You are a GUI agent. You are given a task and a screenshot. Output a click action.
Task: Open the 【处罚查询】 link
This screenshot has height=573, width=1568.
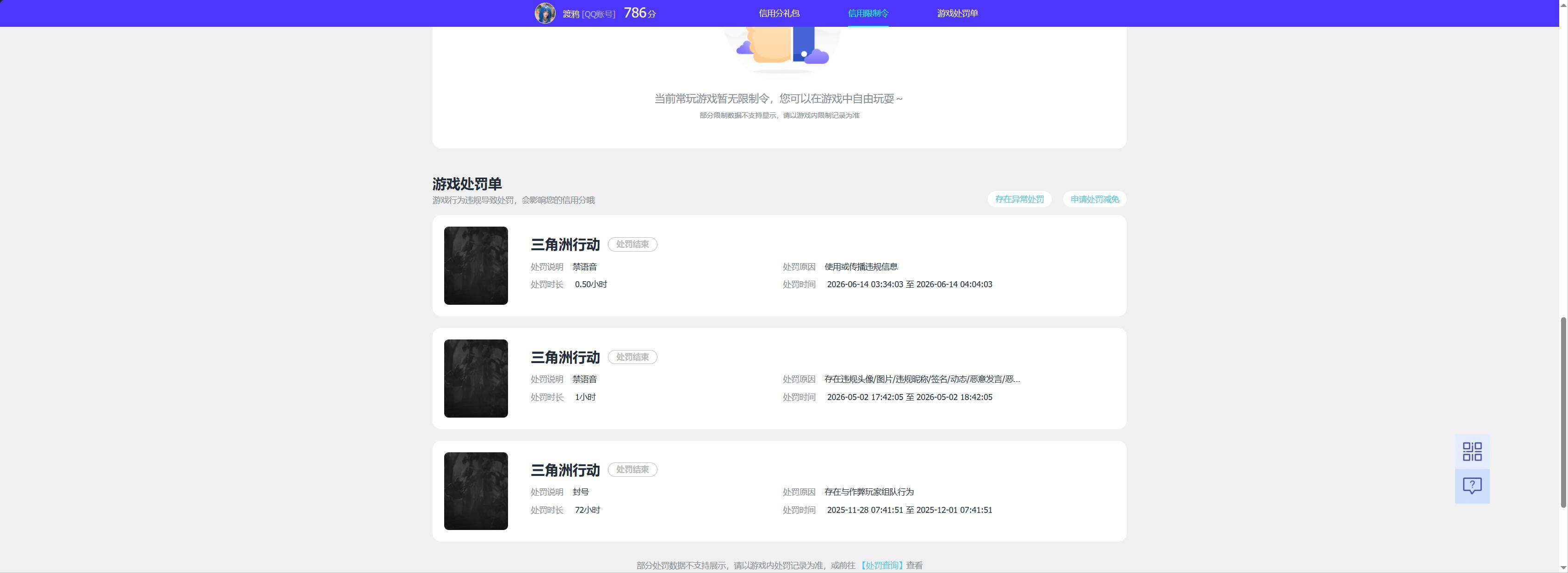[881, 565]
